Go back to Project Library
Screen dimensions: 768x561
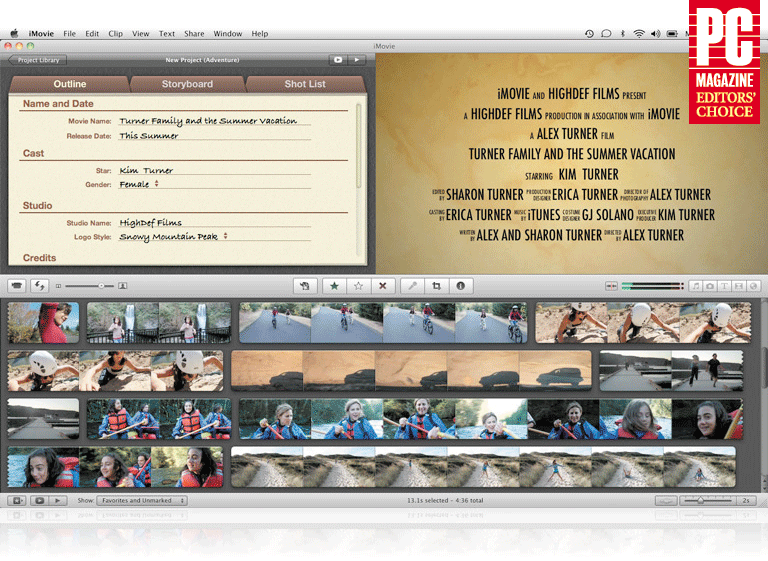[37, 60]
